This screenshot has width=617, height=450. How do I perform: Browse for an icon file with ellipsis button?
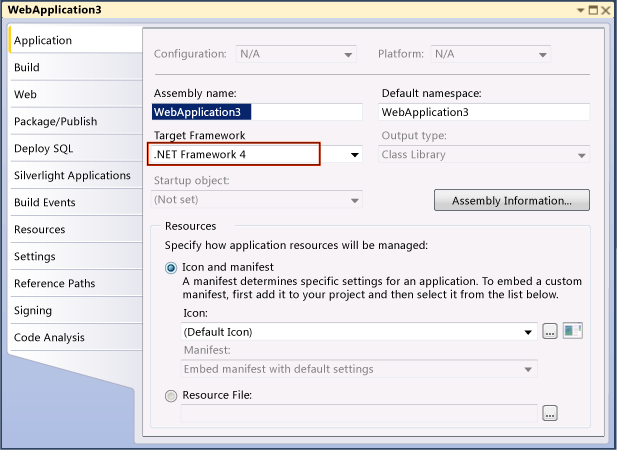(x=550, y=331)
